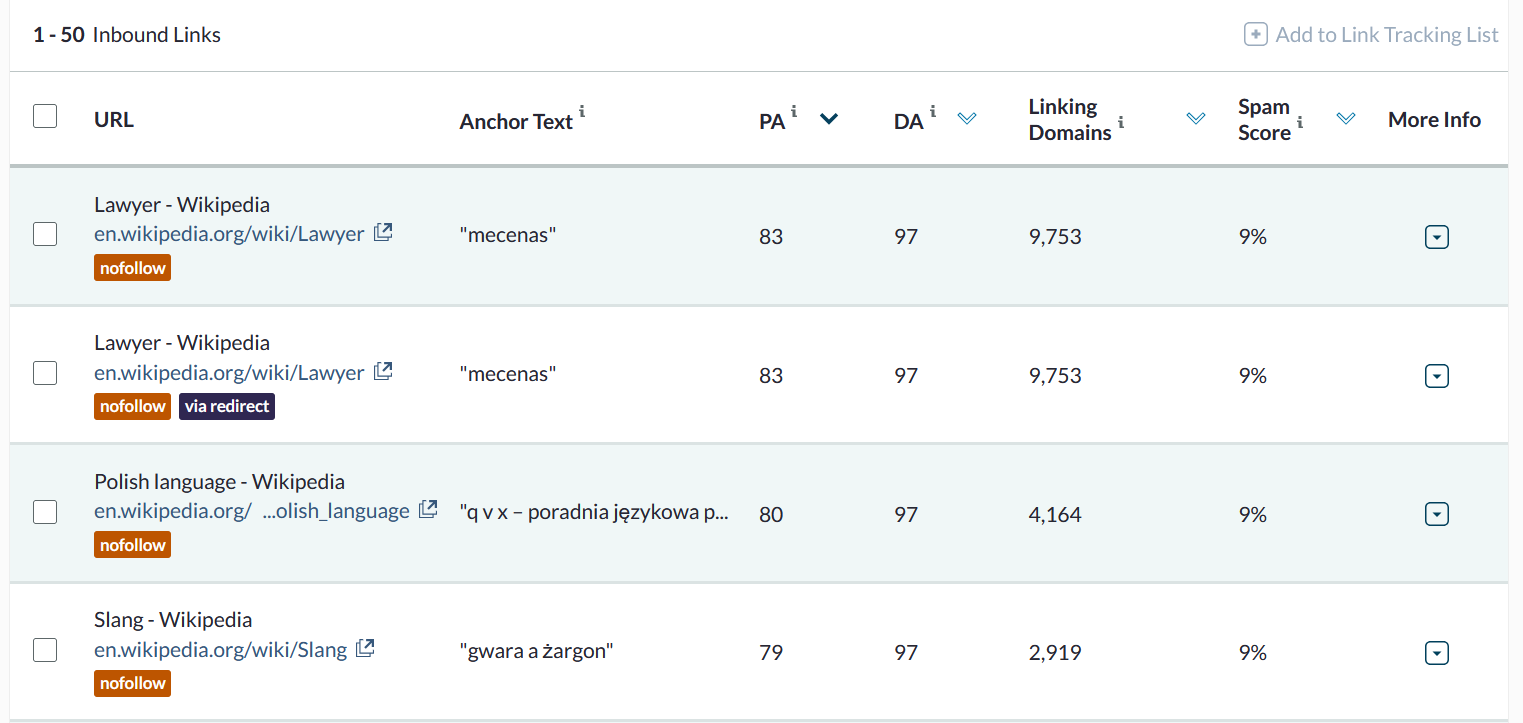Check the Polish language - Wikipedia row checkbox
The width and height of the screenshot is (1523, 723).
45,512
